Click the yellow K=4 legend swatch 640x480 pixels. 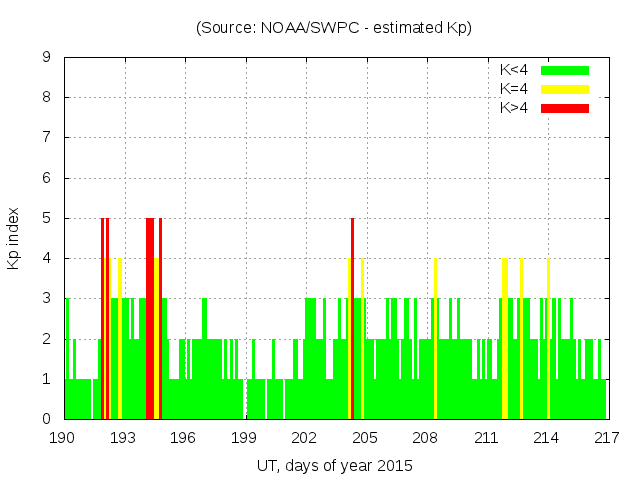coord(565,89)
